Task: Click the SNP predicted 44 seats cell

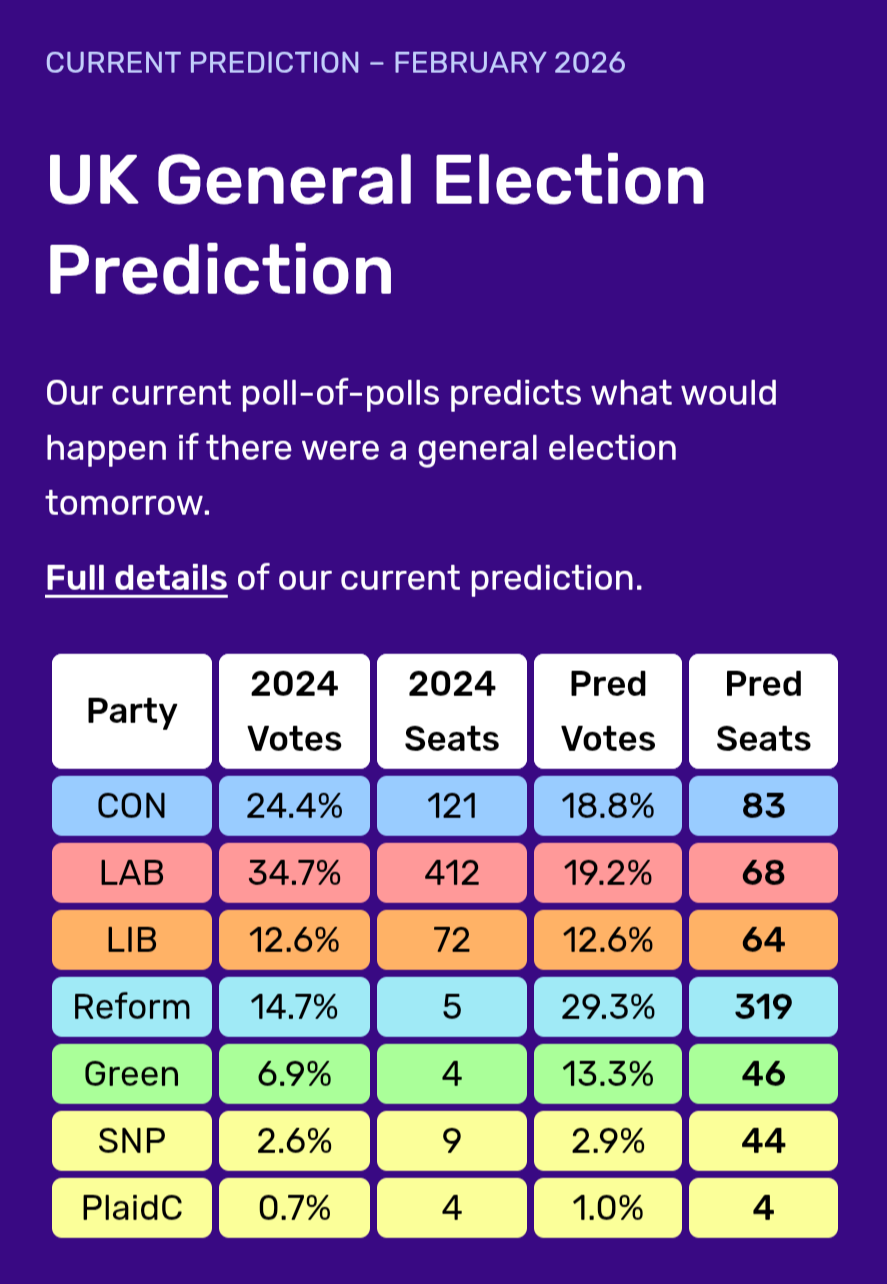Action: [764, 1140]
